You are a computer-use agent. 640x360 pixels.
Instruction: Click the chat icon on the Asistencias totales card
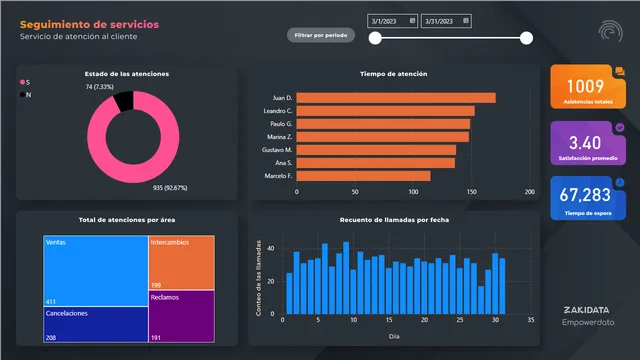pos(620,71)
